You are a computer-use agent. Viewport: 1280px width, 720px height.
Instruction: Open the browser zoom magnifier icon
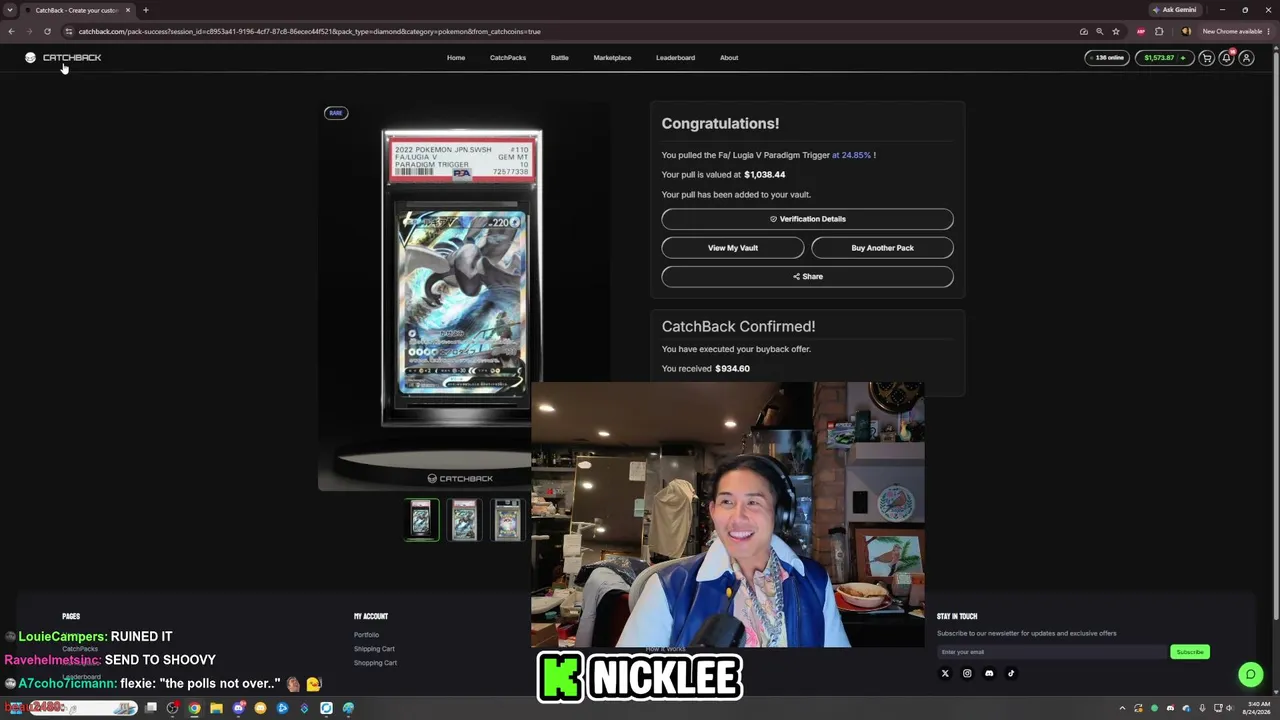tap(1100, 31)
